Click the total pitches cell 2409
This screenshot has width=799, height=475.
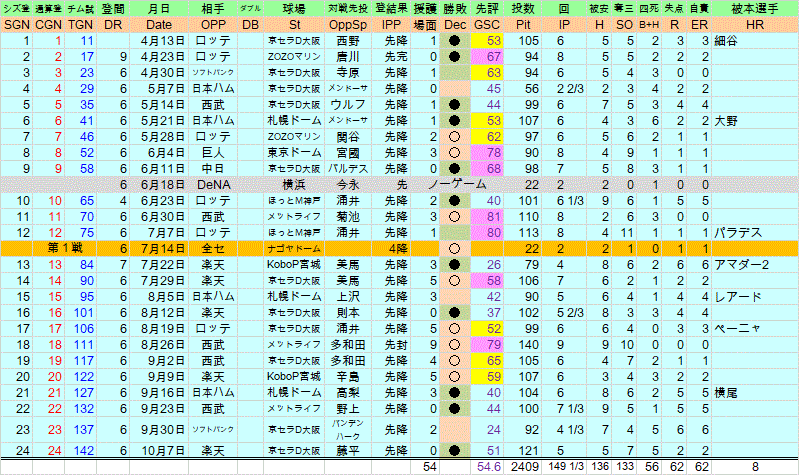(523, 467)
